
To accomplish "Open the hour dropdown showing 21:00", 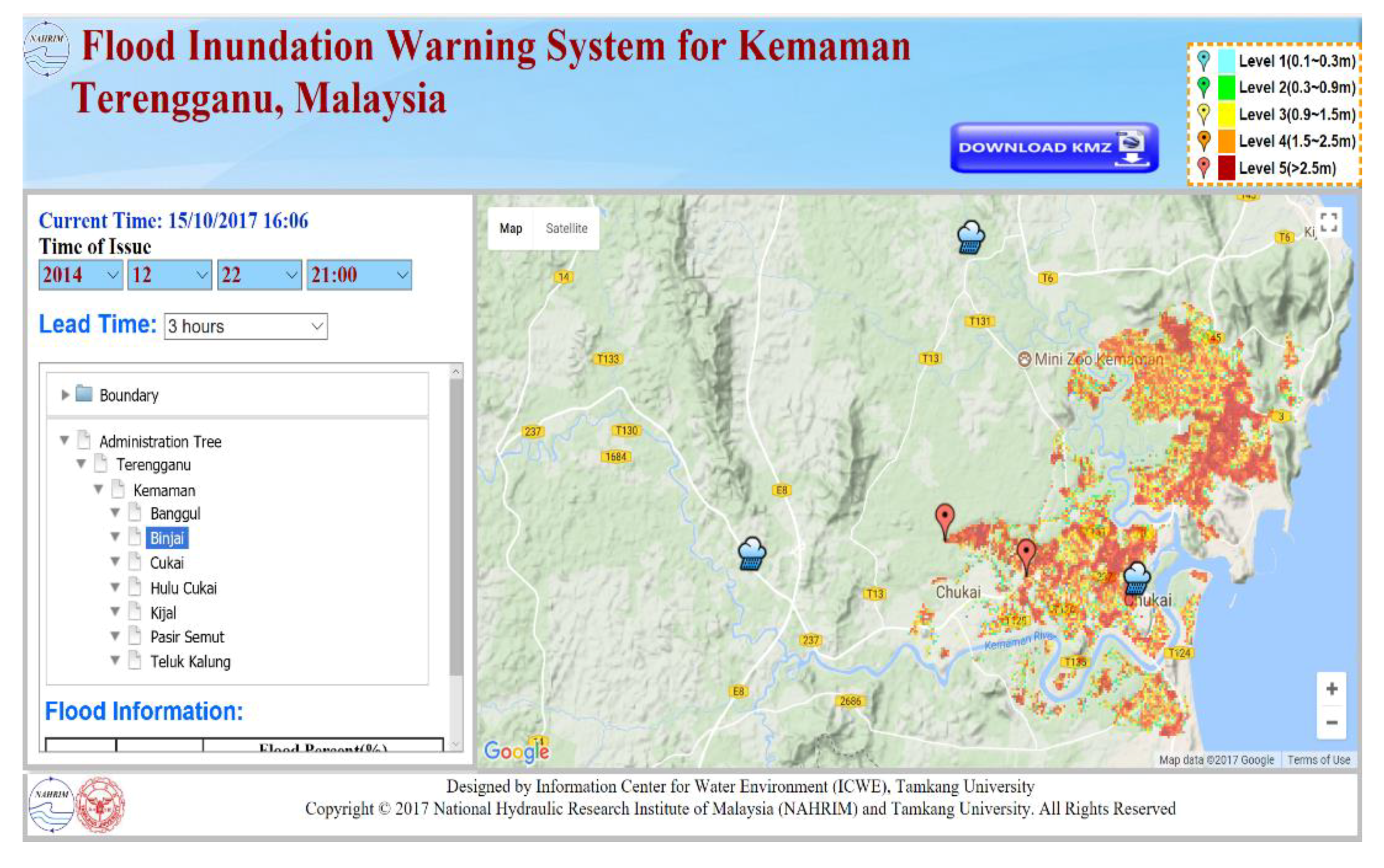I will (x=359, y=275).
